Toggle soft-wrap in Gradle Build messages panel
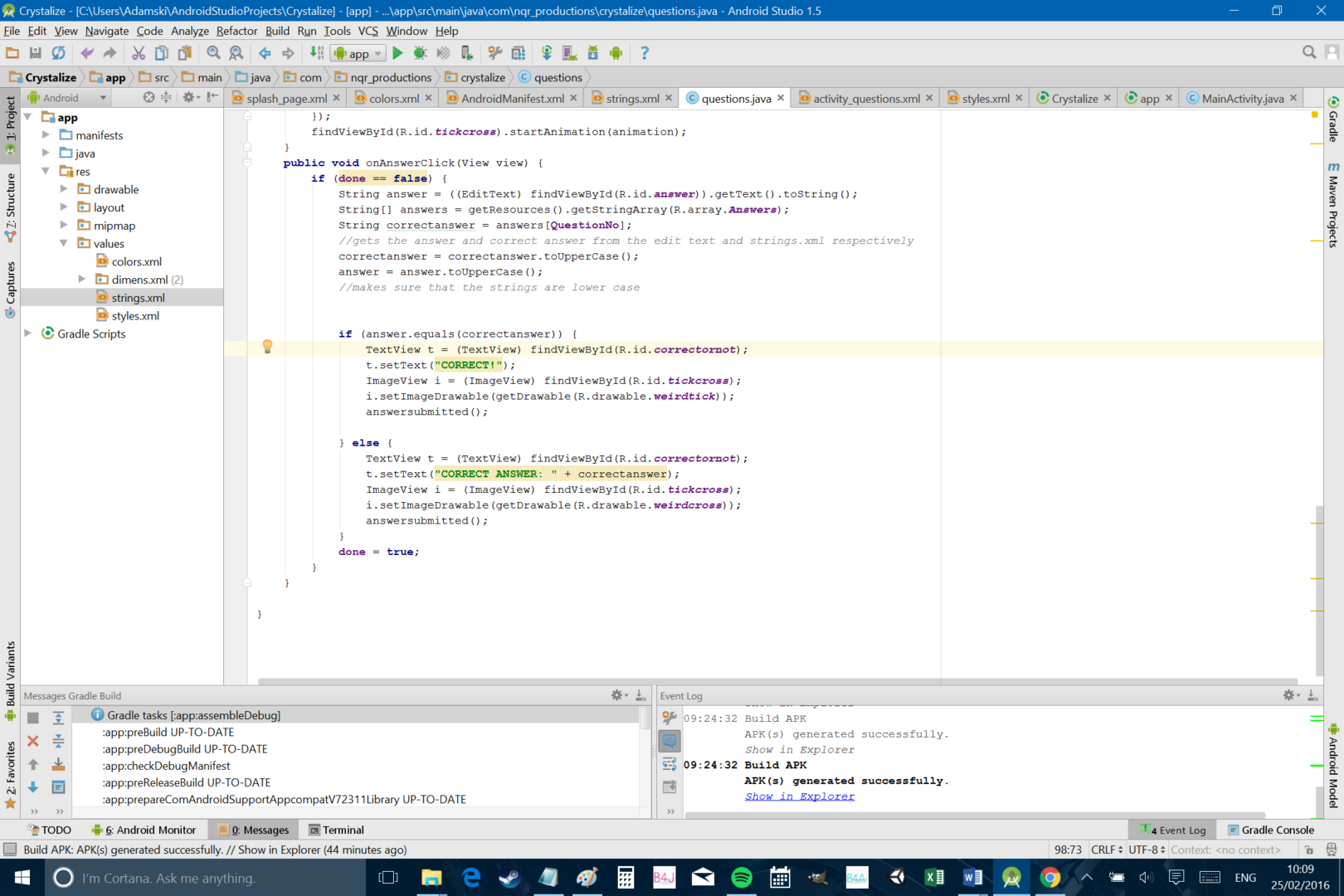The height and width of the screenshot is (896, 1344). [x=58, y=786]
